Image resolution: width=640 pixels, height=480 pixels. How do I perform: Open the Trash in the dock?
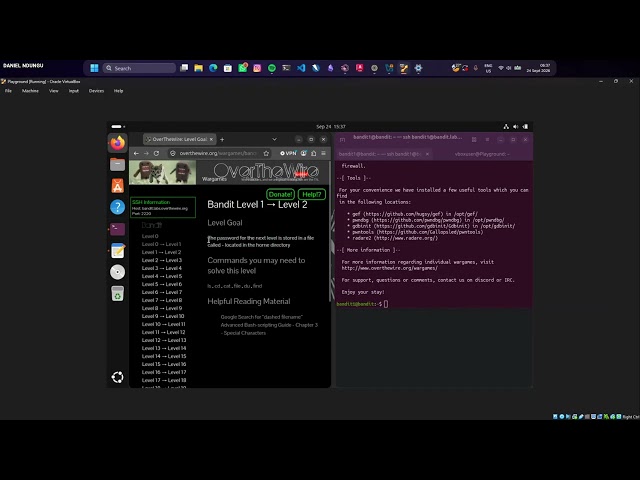coord(118,293)
